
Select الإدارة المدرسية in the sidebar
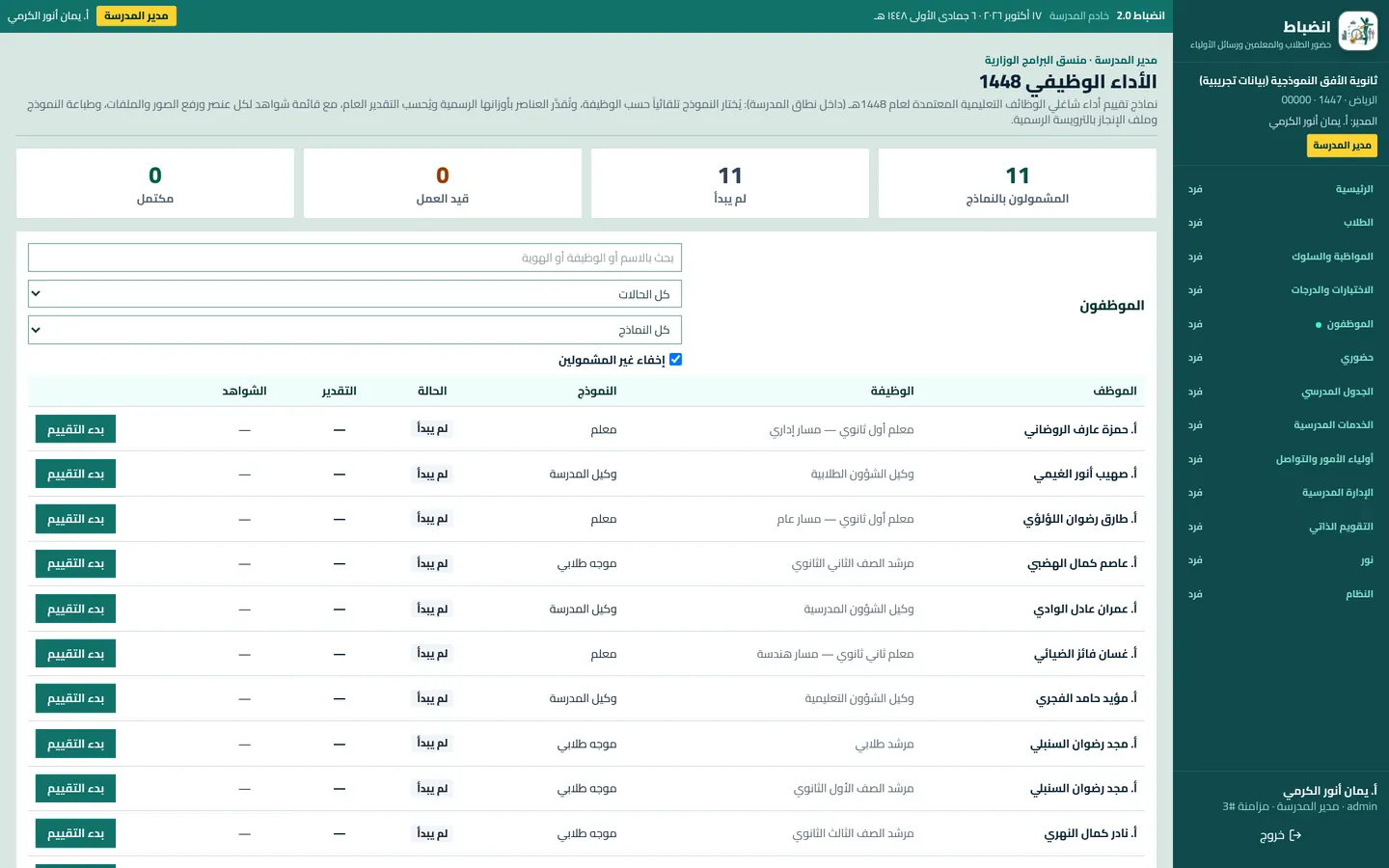(1337, 493)
